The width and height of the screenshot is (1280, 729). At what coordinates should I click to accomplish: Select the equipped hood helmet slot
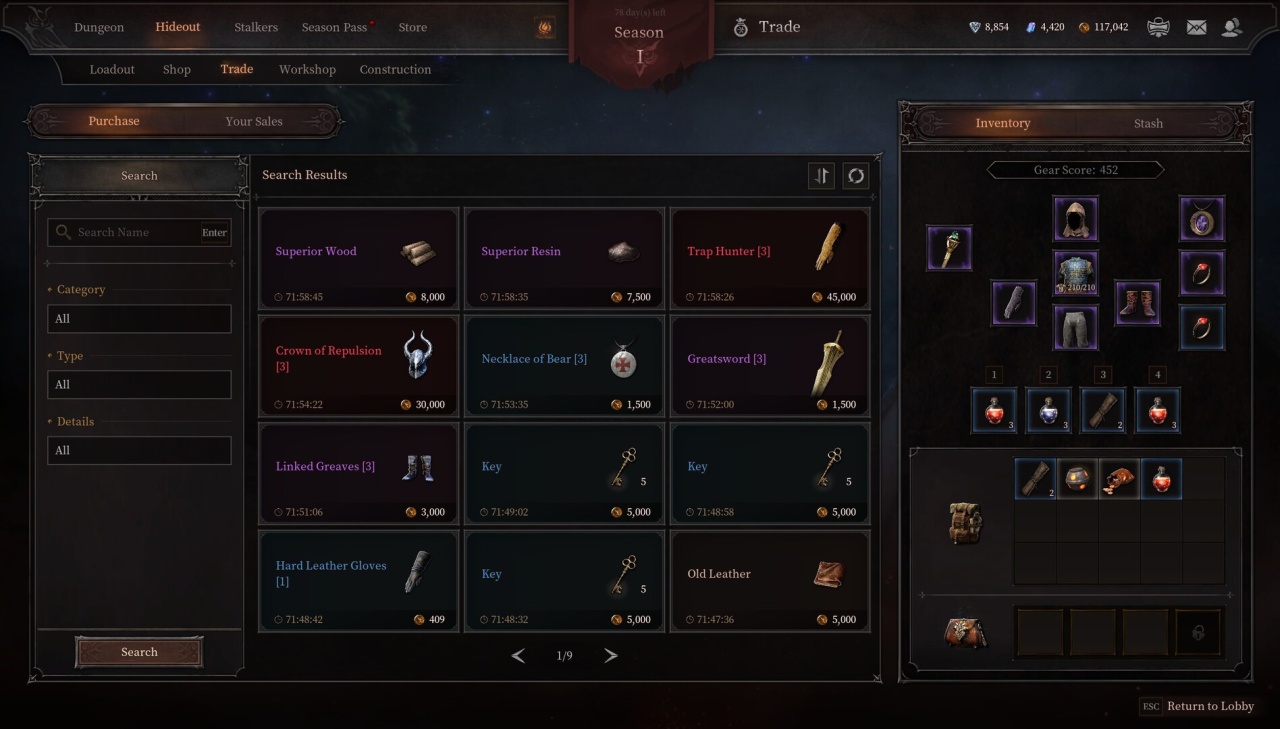point(1076,219)
